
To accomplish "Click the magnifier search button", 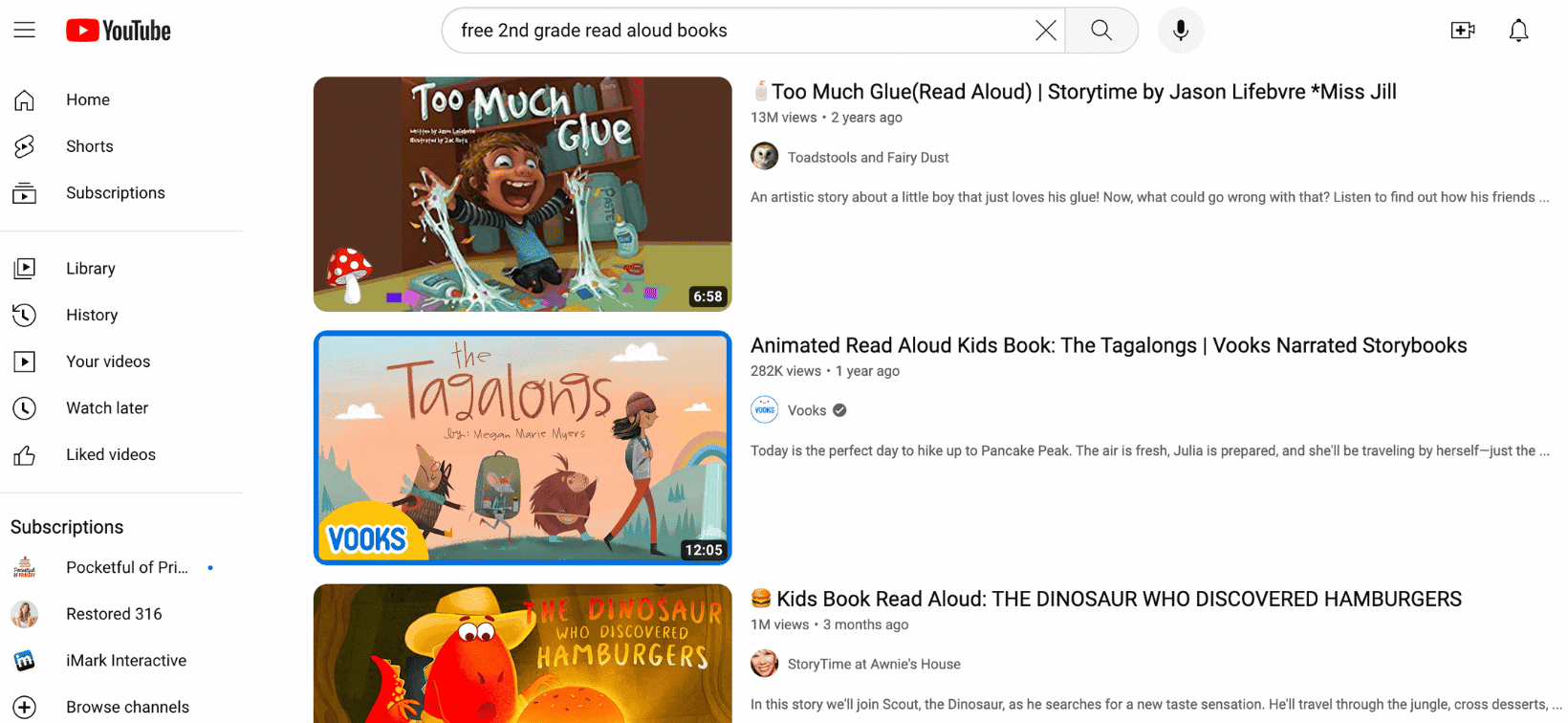I will pyautogui.click(x=1101, y=31).
